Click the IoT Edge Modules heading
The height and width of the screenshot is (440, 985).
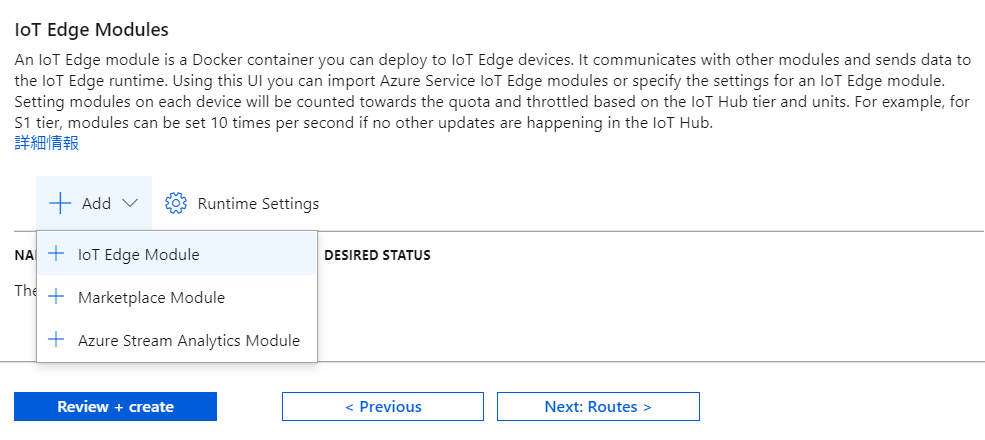click(91, 30)
